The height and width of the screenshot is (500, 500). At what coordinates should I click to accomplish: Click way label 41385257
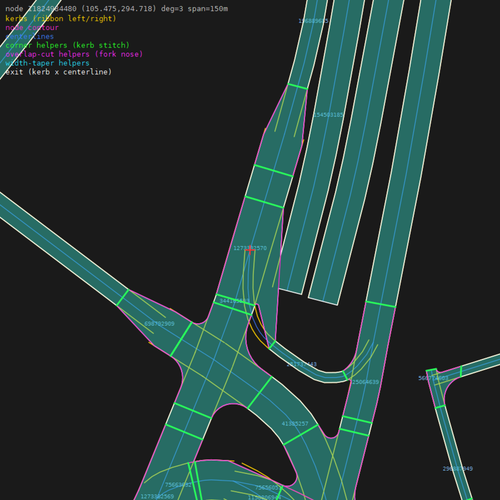pos(295,424)
